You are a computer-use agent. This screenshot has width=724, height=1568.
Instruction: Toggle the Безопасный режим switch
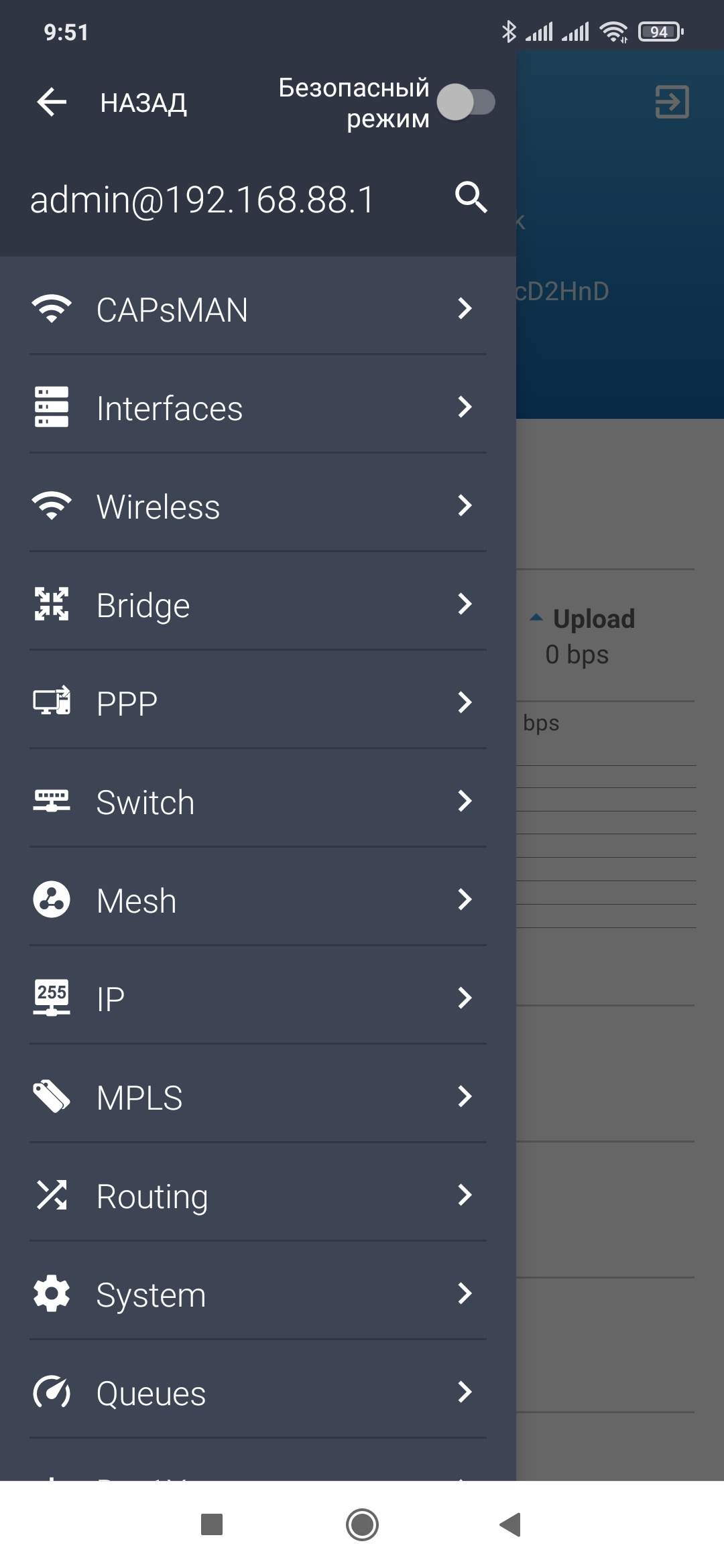466,103
